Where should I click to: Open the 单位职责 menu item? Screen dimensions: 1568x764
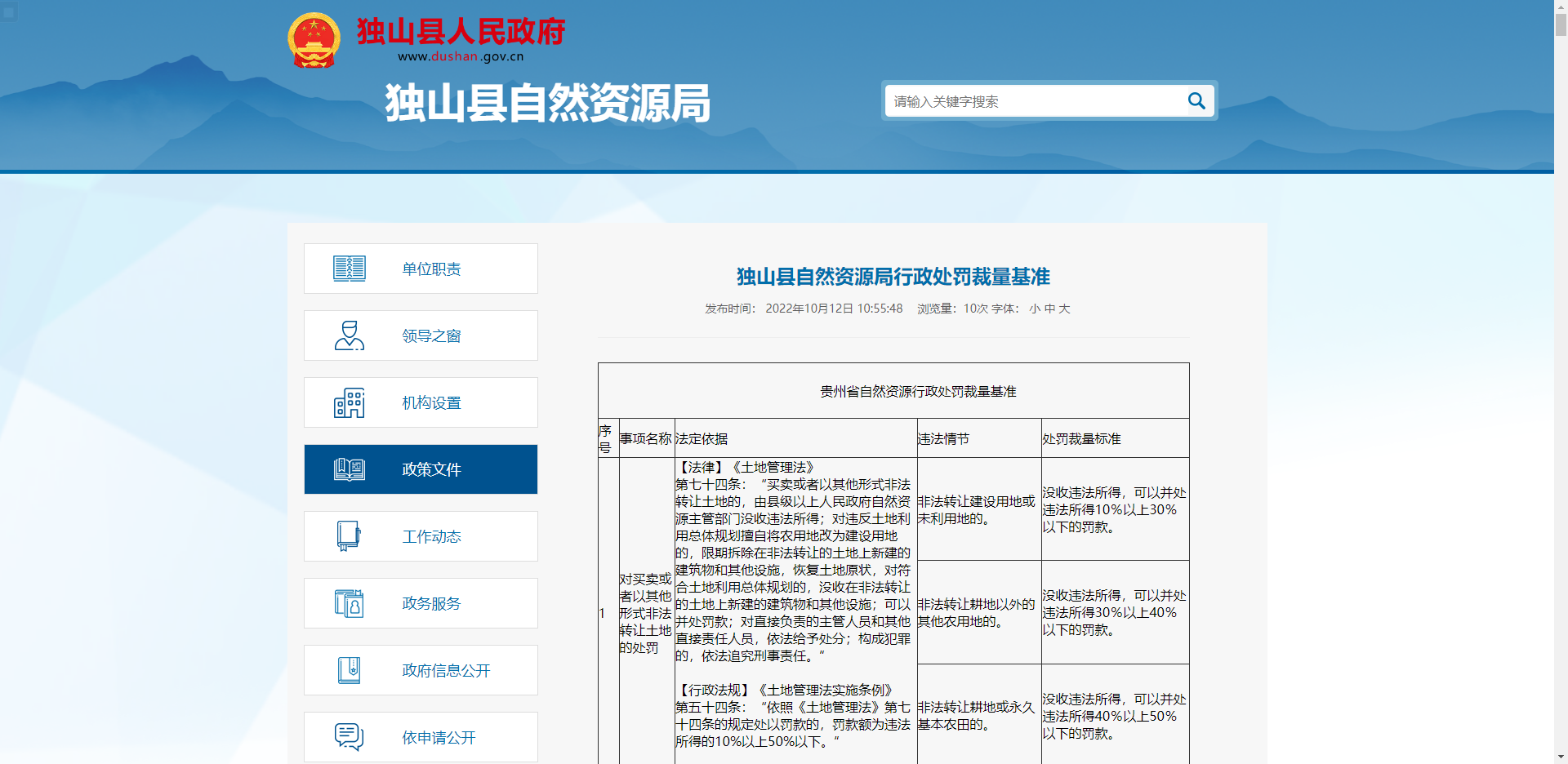[x=431, y=269]
